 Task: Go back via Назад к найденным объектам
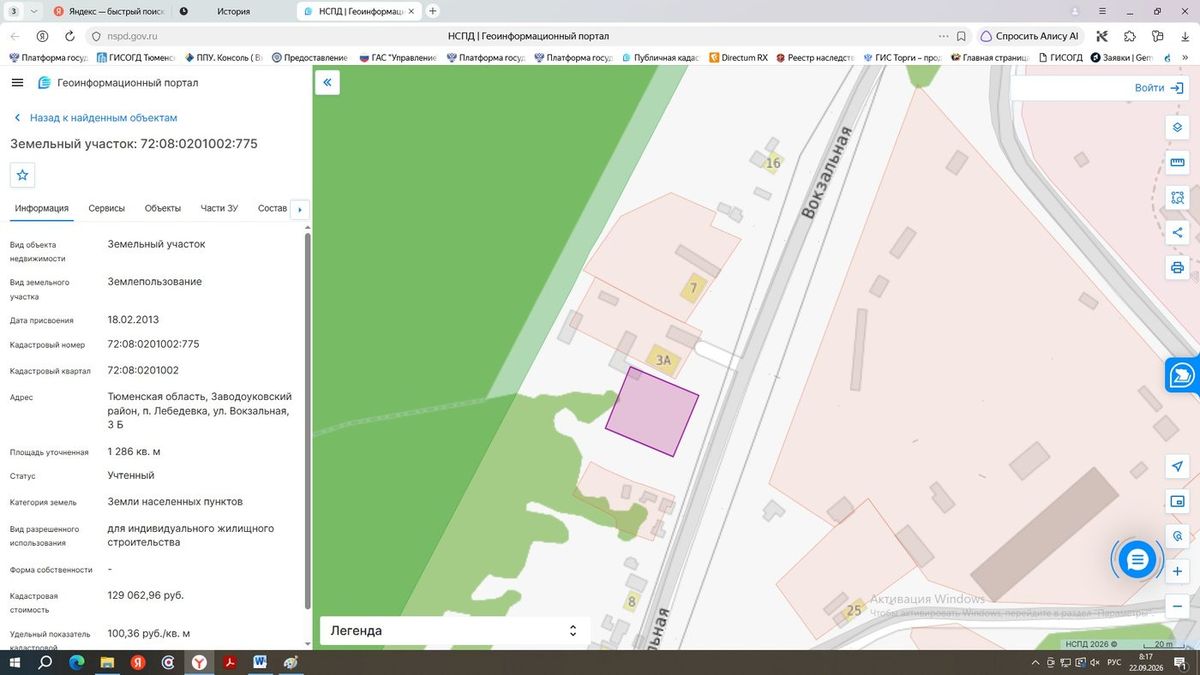pos(95,118)
